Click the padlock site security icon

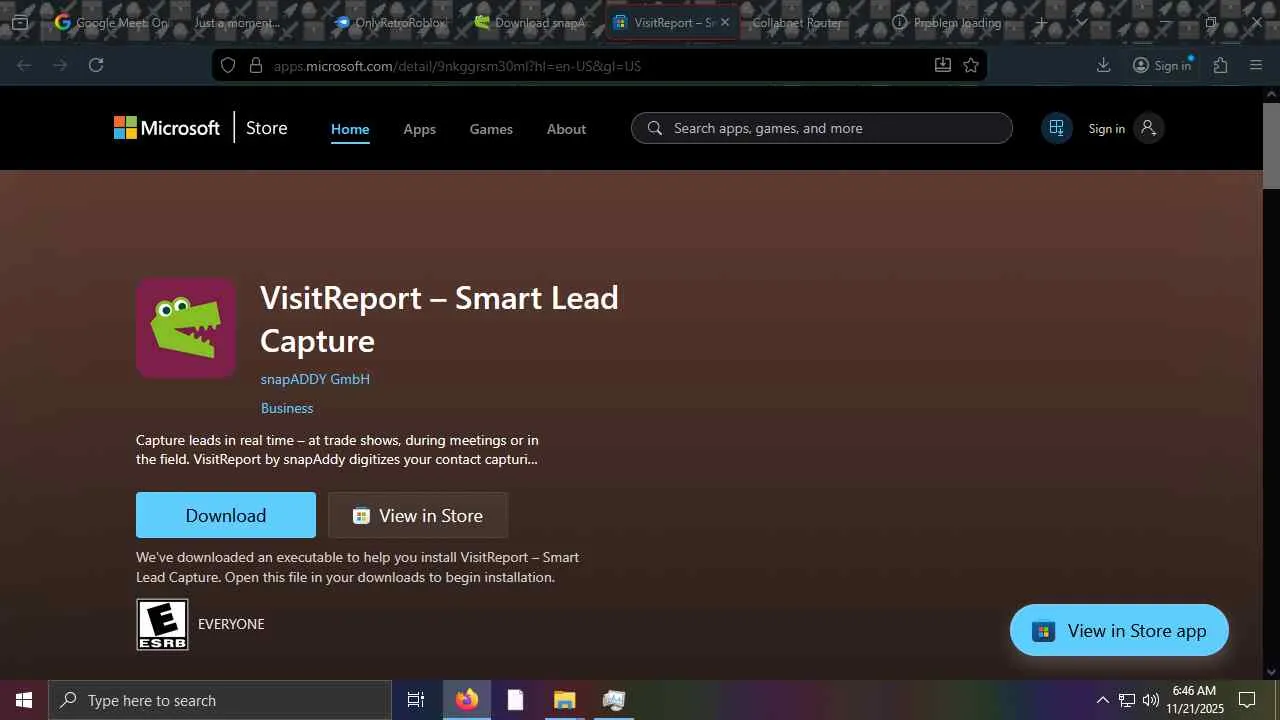click(255, 65)
